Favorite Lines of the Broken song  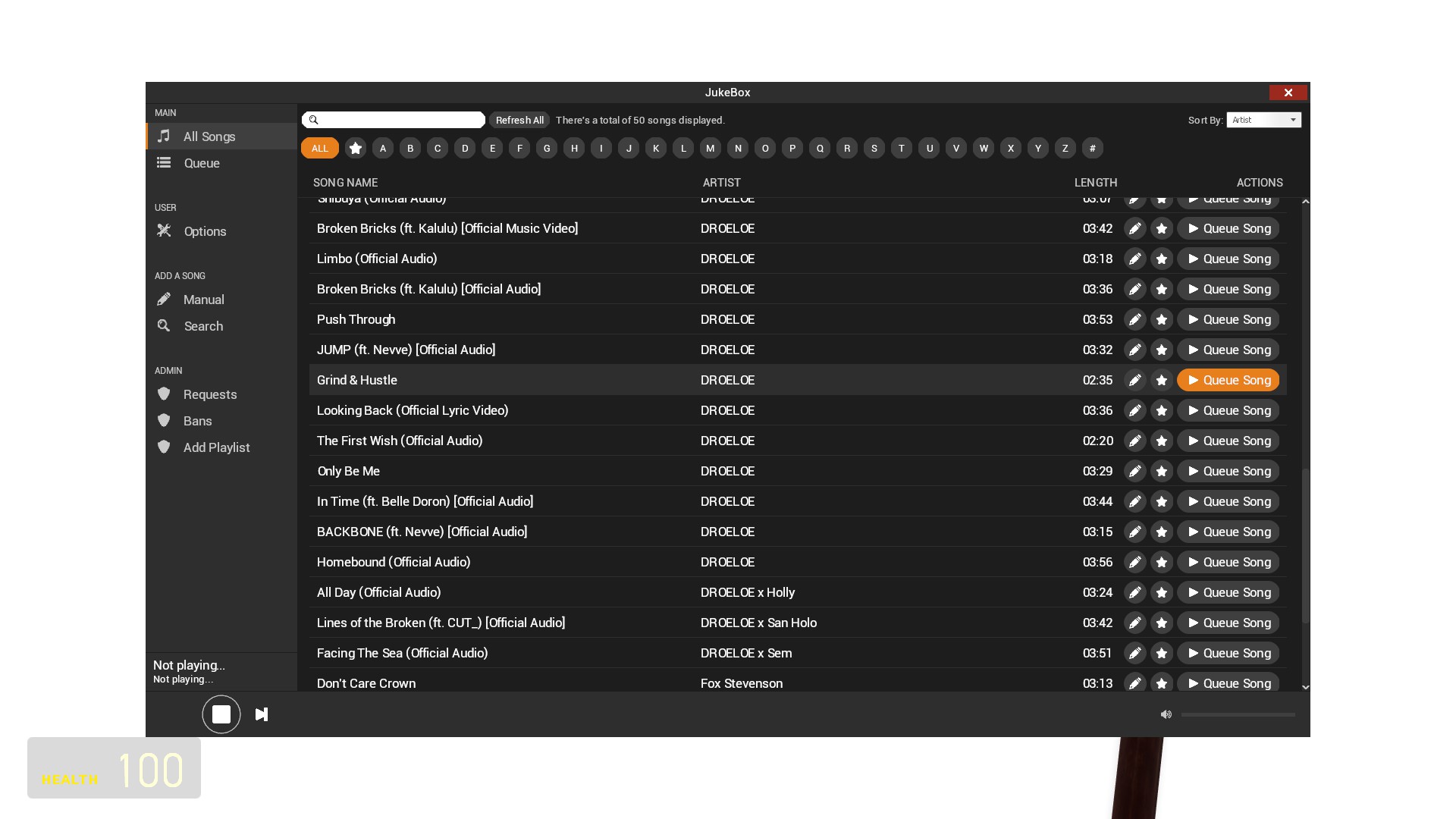click(x=1162, y=623)
